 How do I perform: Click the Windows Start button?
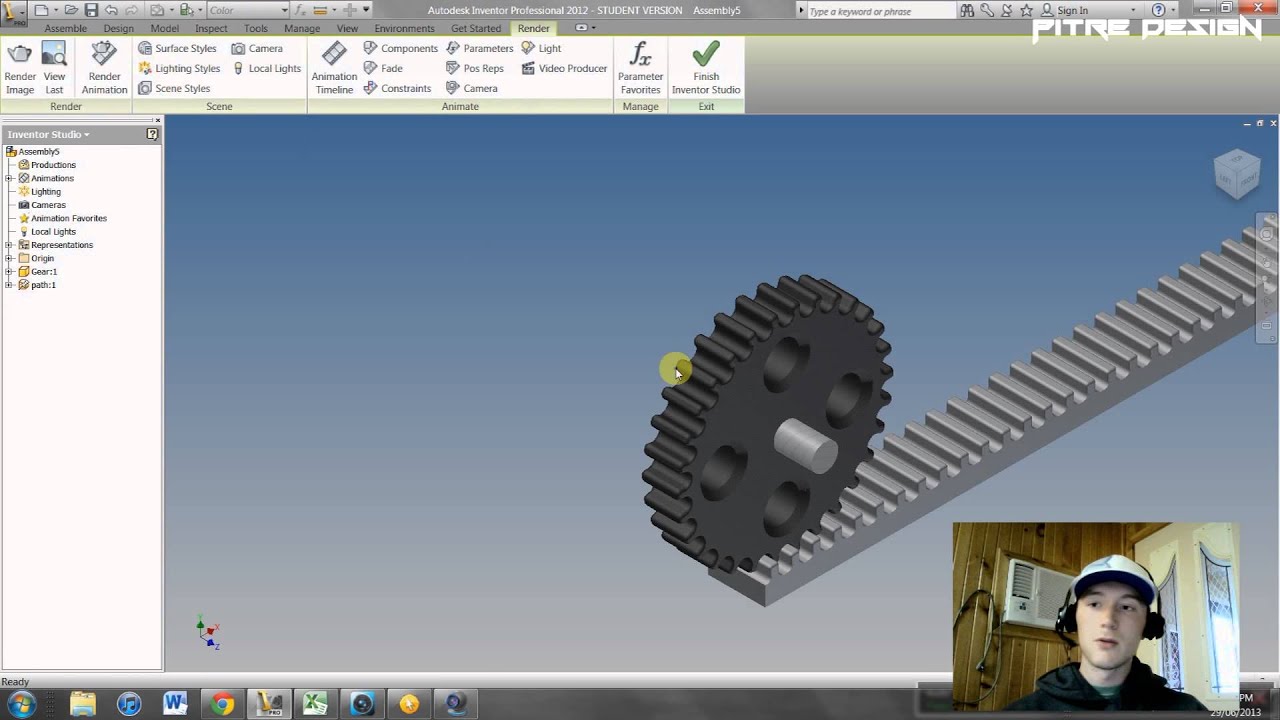click(x=21, y=704)
